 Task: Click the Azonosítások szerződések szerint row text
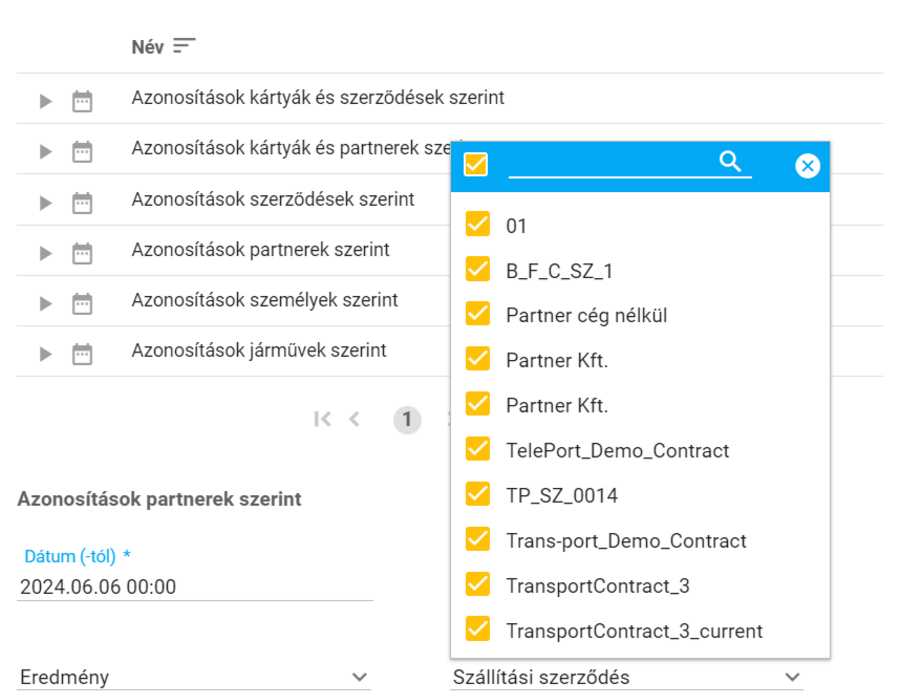(273, 199)
